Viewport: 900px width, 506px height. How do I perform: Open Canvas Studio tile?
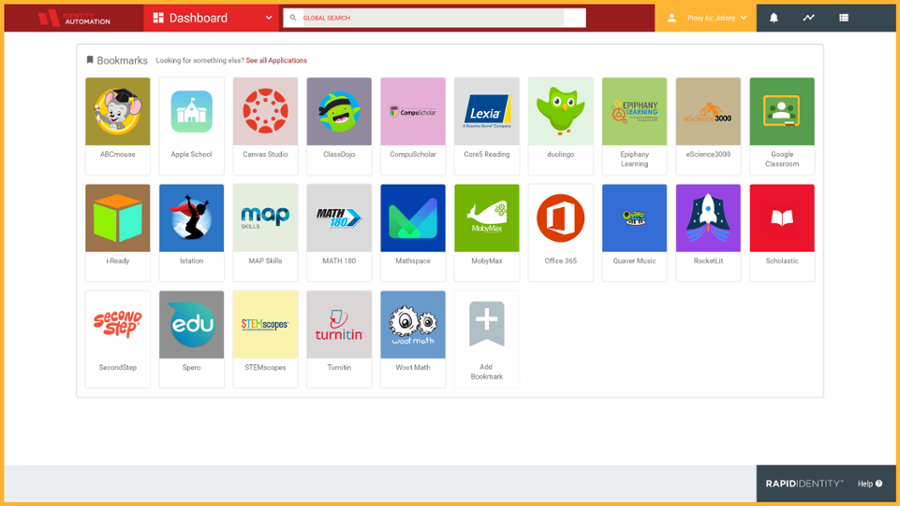[x=265, y=126]
